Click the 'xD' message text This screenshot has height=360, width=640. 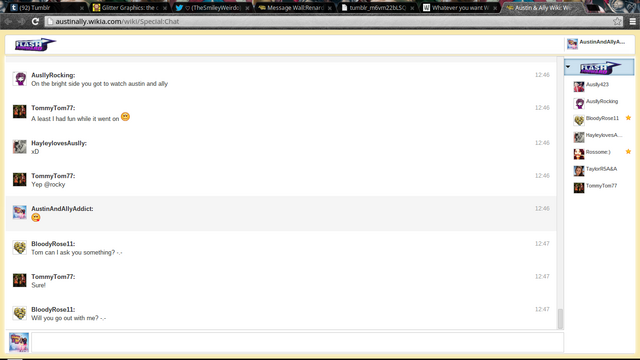coord(35,152)
